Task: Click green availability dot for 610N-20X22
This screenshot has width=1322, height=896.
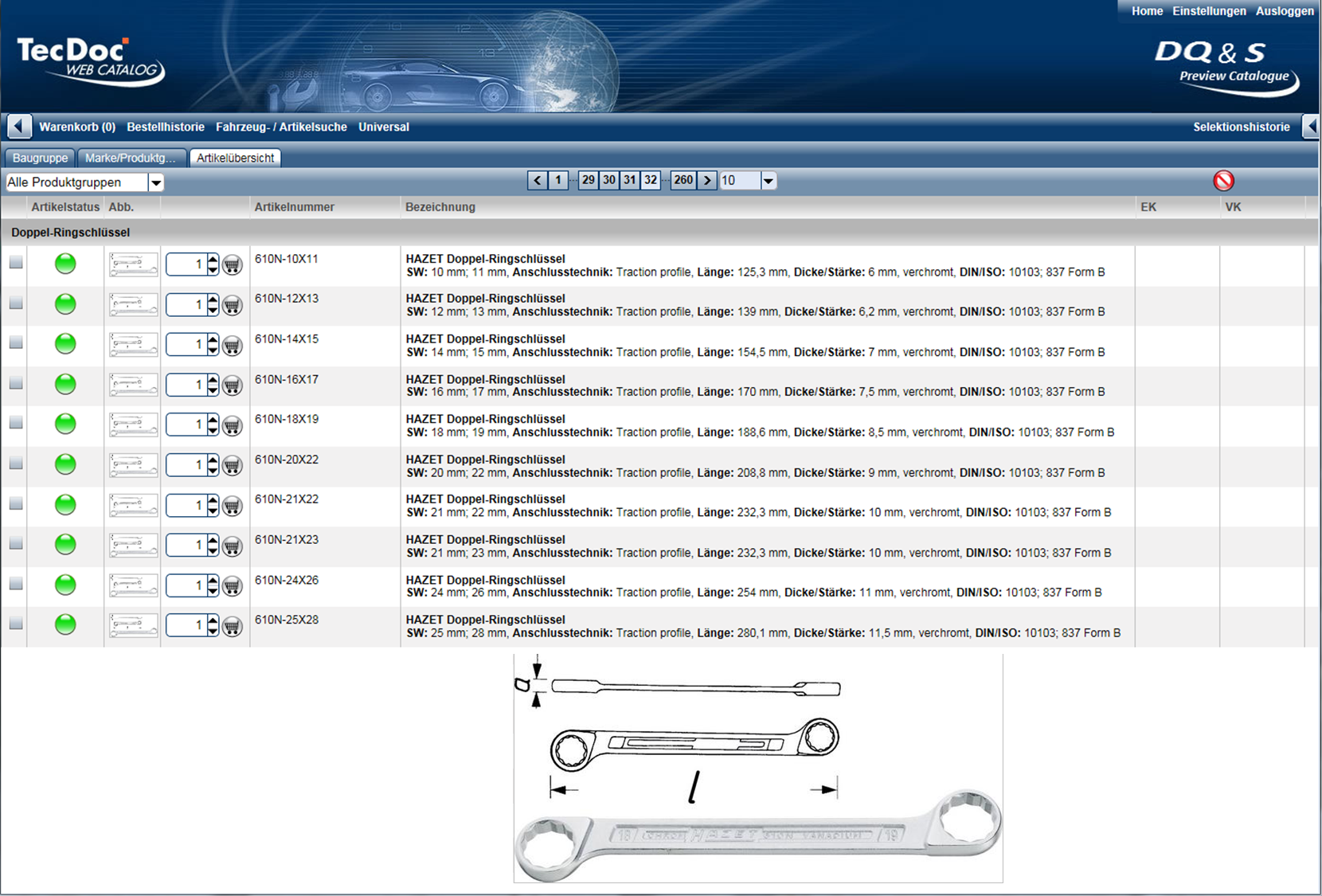Action: pyautogui.click(x=65, y=464)
